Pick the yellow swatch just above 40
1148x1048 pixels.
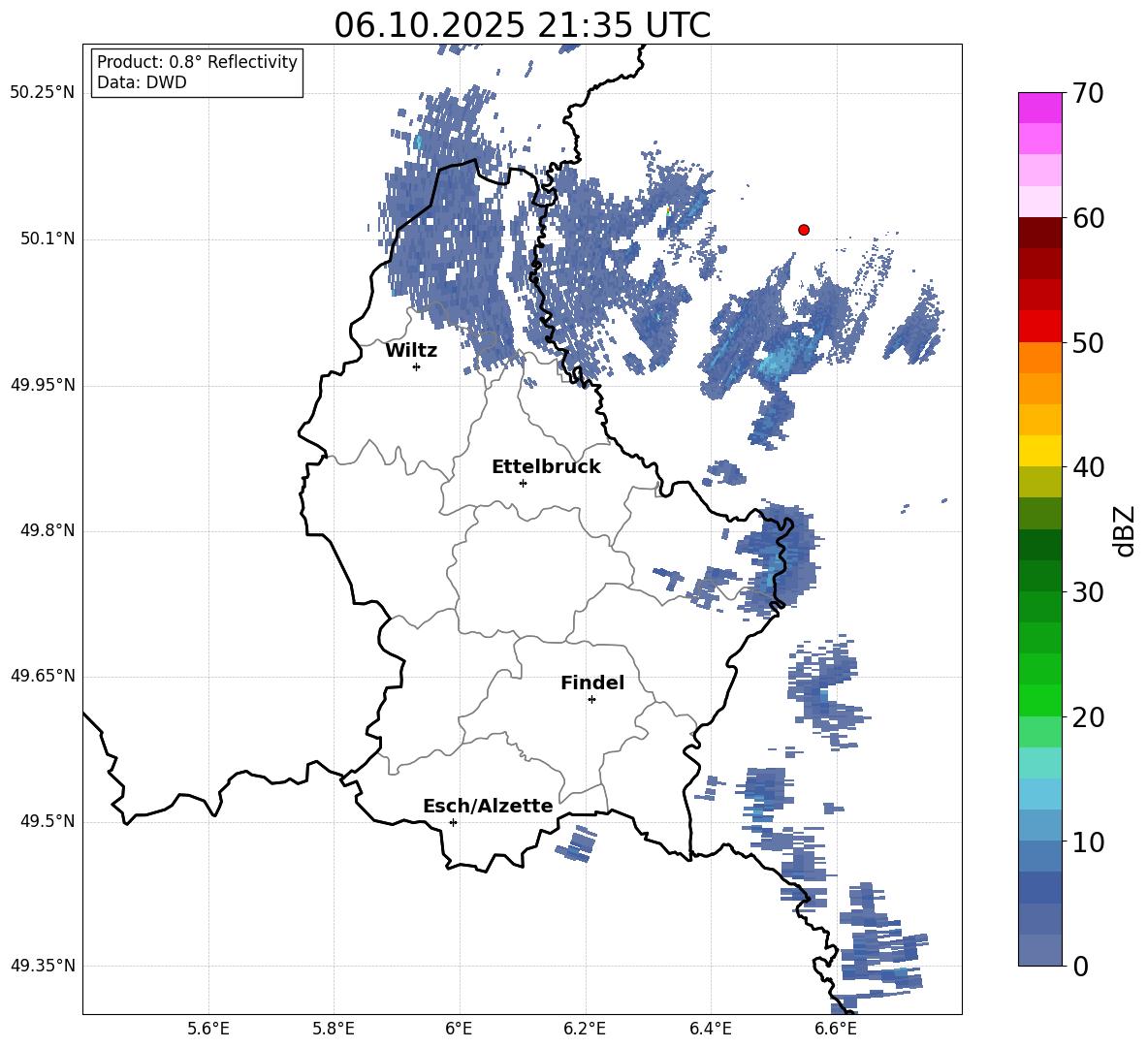click(1039, 451)
